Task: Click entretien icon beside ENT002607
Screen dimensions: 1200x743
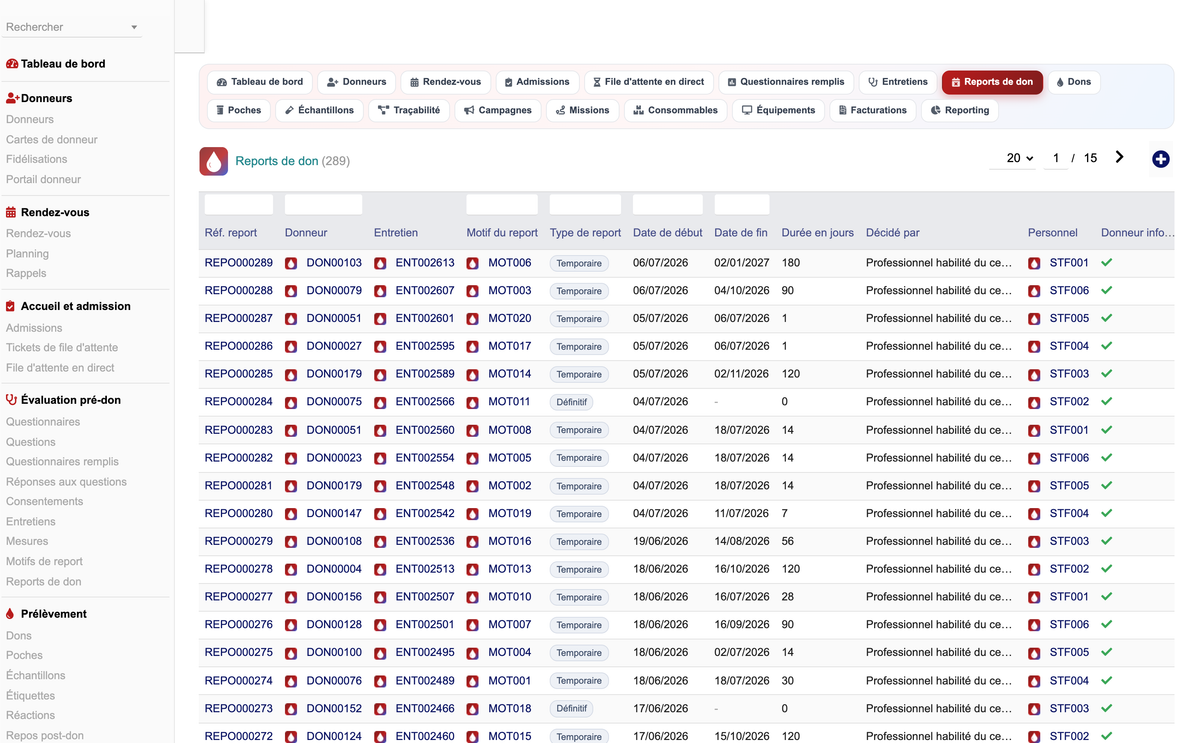Action: [x=380, y=291]
